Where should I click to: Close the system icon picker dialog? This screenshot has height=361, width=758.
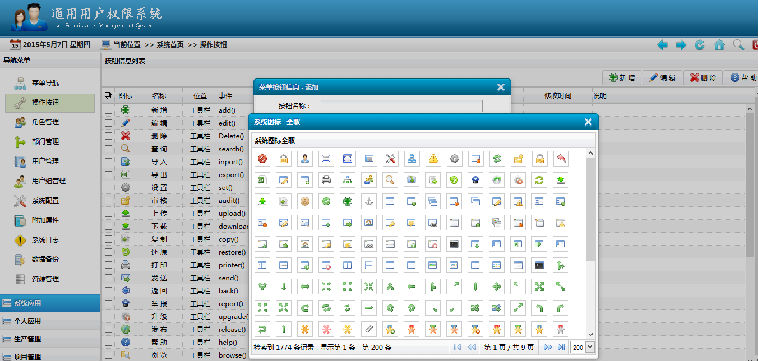click(x=588, y=122)
